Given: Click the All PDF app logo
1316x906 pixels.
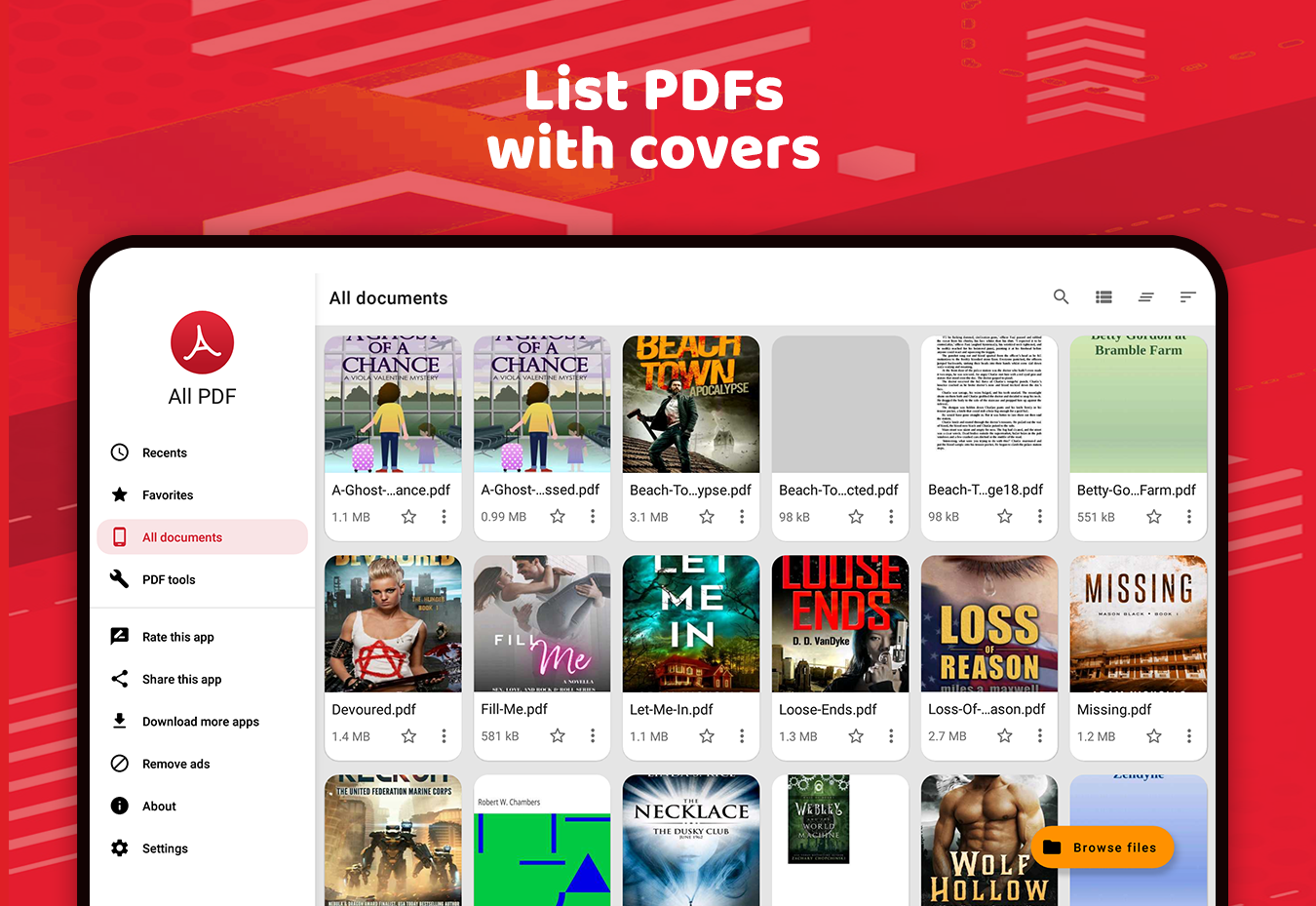Looking at the screenshot, I should click(202, 342).
